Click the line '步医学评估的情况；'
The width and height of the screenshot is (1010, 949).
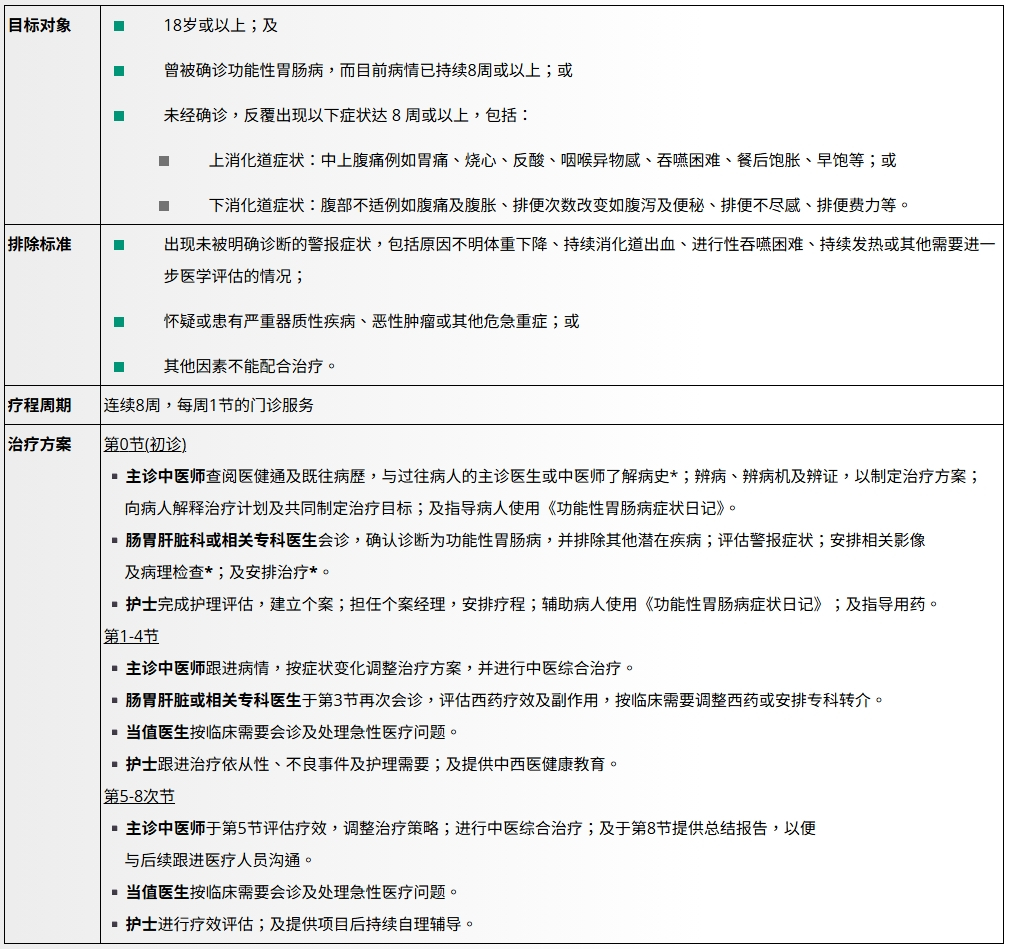pos(234,276)
